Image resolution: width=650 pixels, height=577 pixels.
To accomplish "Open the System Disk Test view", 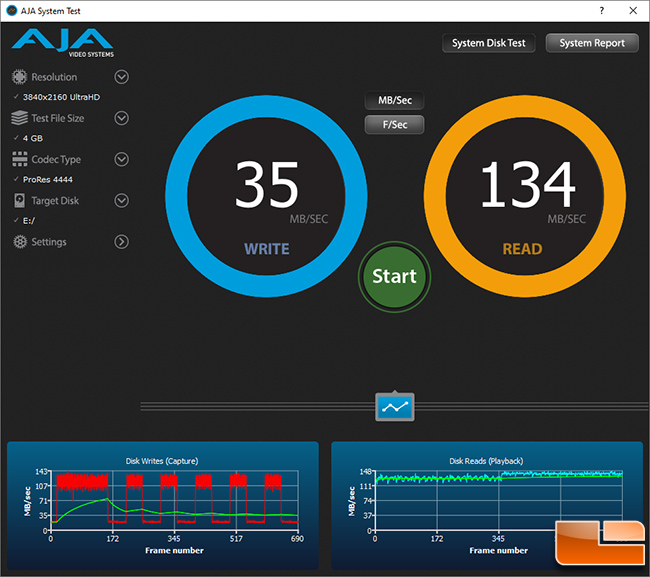I will point(489,43).
